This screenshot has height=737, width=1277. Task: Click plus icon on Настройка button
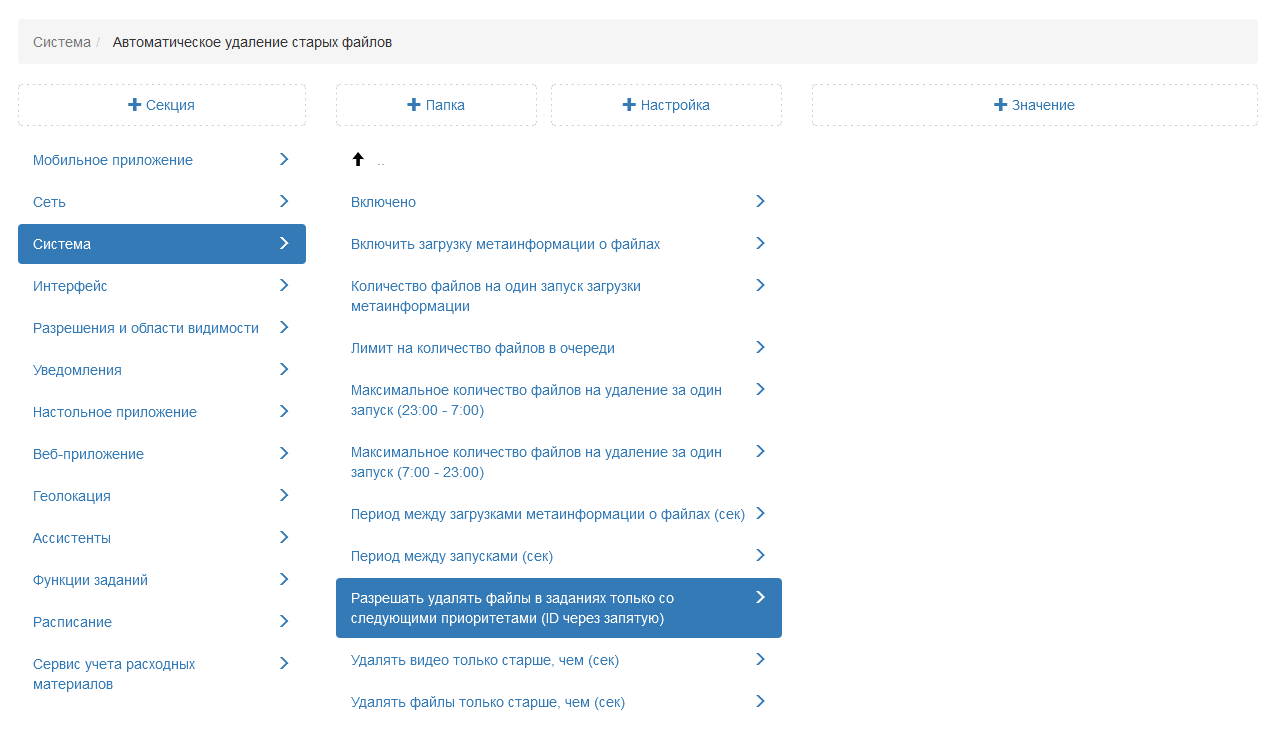click(629, 105)
